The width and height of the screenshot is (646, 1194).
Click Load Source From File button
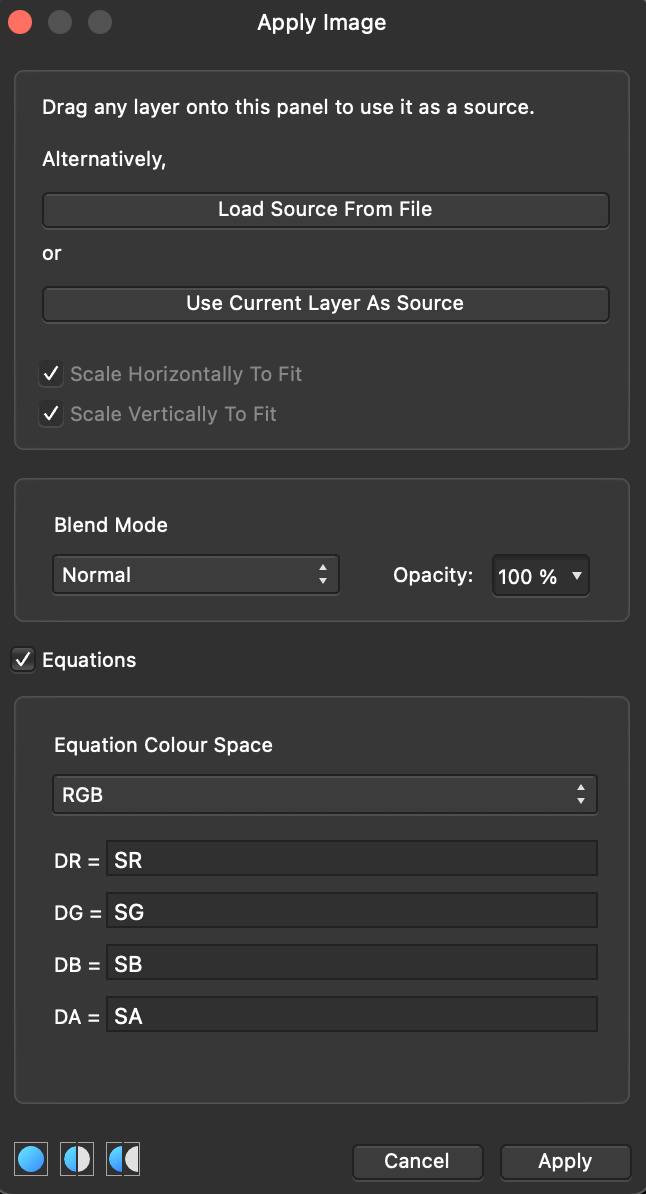pyautogui.click(x=325, y=210)
